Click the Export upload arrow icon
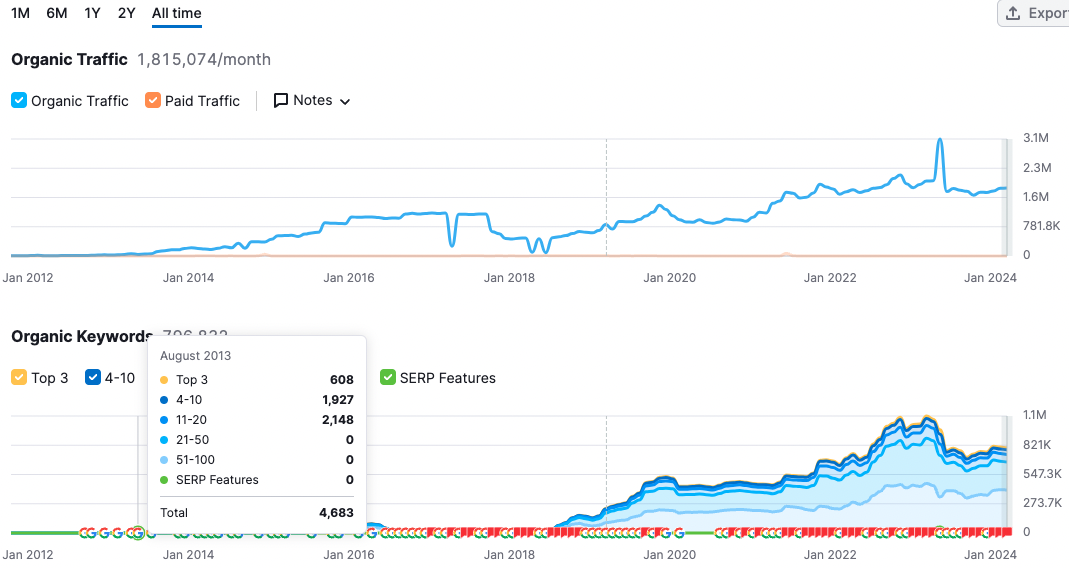The image size is (1069, 568). point(1013,13)
